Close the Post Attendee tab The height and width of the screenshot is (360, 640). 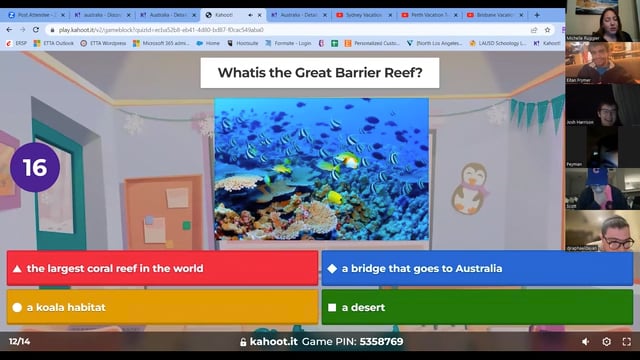[x=63, y=15]
